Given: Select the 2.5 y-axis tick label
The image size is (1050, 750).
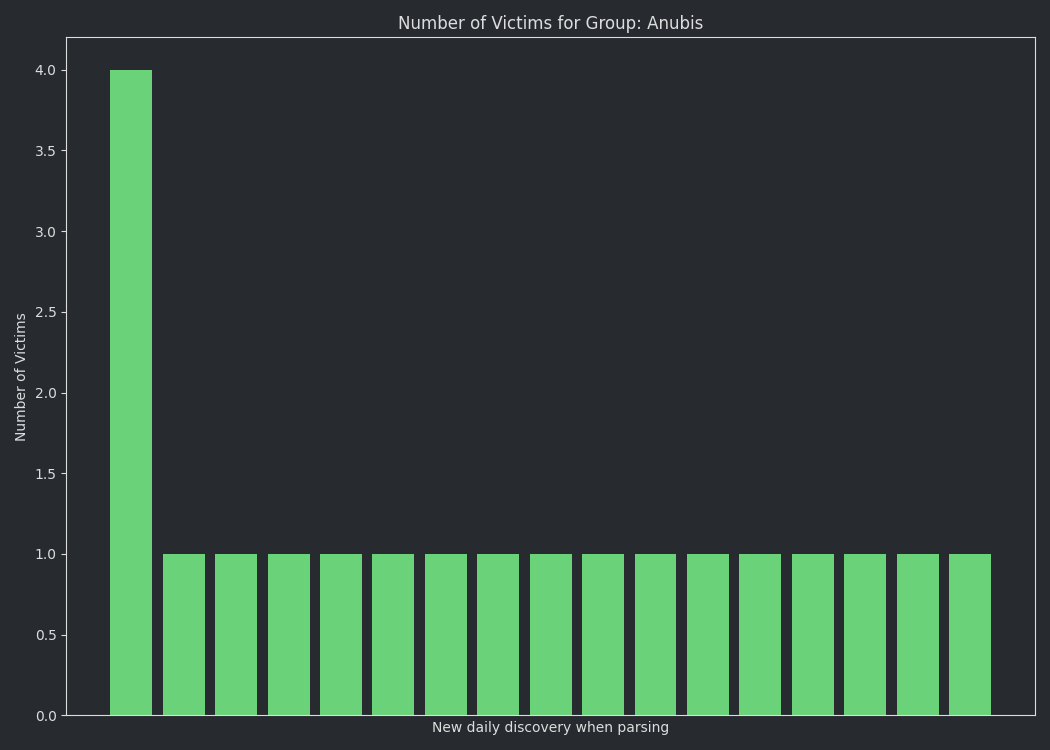Looking at the screenshot, I should (x=47, y=312).
